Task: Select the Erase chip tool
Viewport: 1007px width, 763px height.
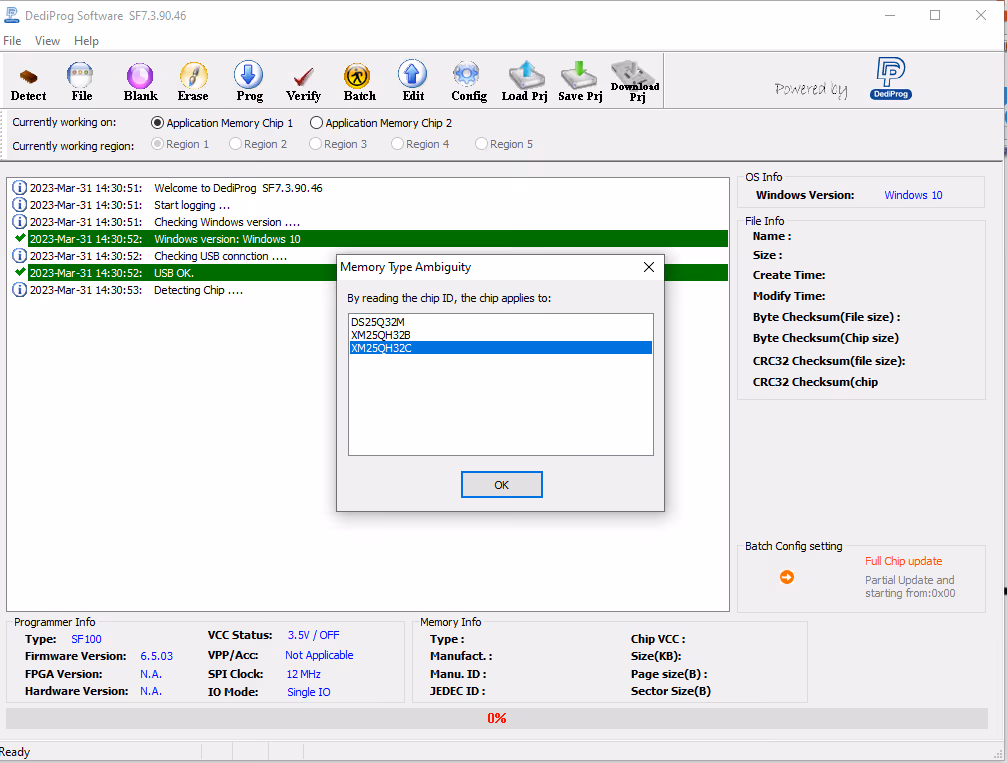Action: pos(193,83)
